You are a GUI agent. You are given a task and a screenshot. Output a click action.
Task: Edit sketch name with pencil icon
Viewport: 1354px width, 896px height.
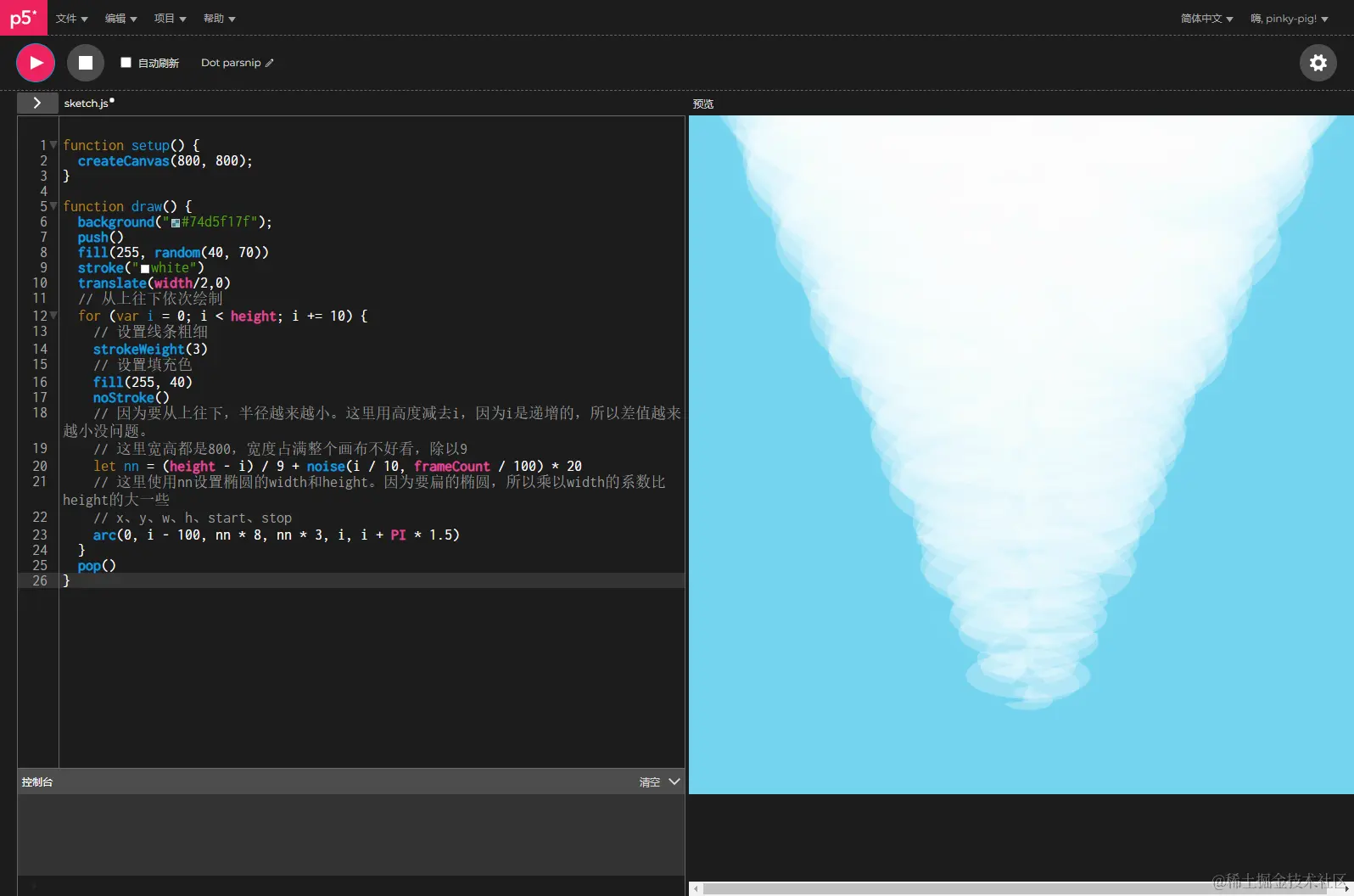click(270, 63)
